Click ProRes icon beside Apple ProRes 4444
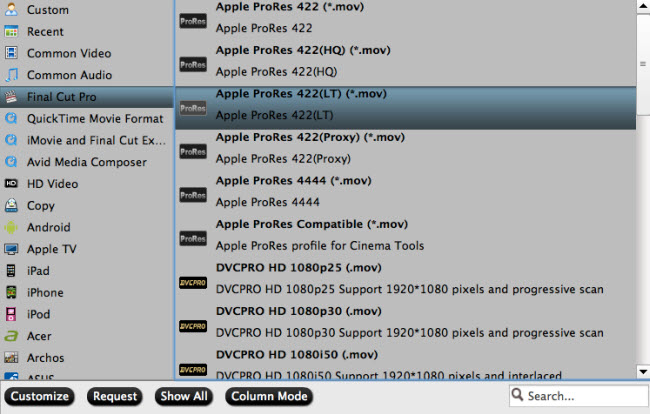Viewport: 650px width, 414px height. click(x=193, y=195)
